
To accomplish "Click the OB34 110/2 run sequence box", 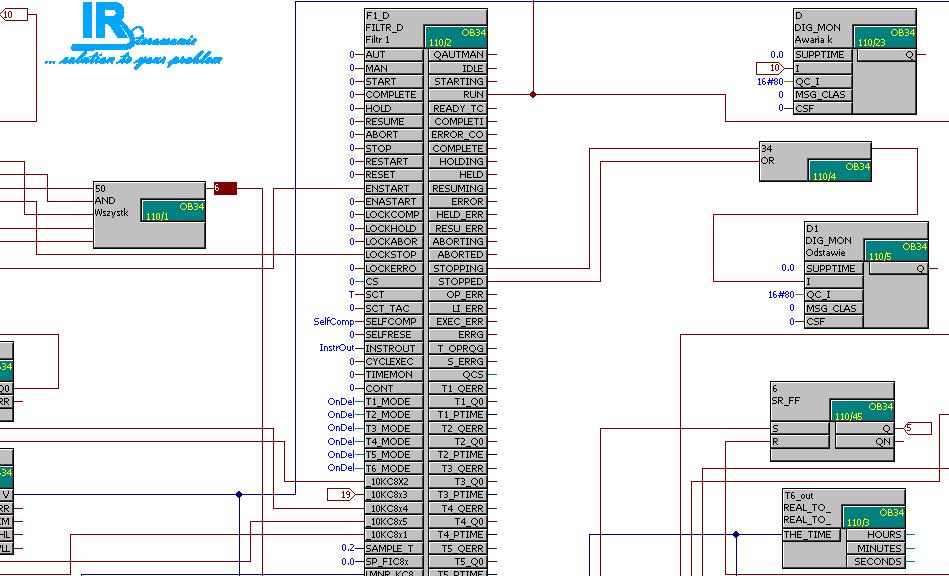I will [455, 37].
